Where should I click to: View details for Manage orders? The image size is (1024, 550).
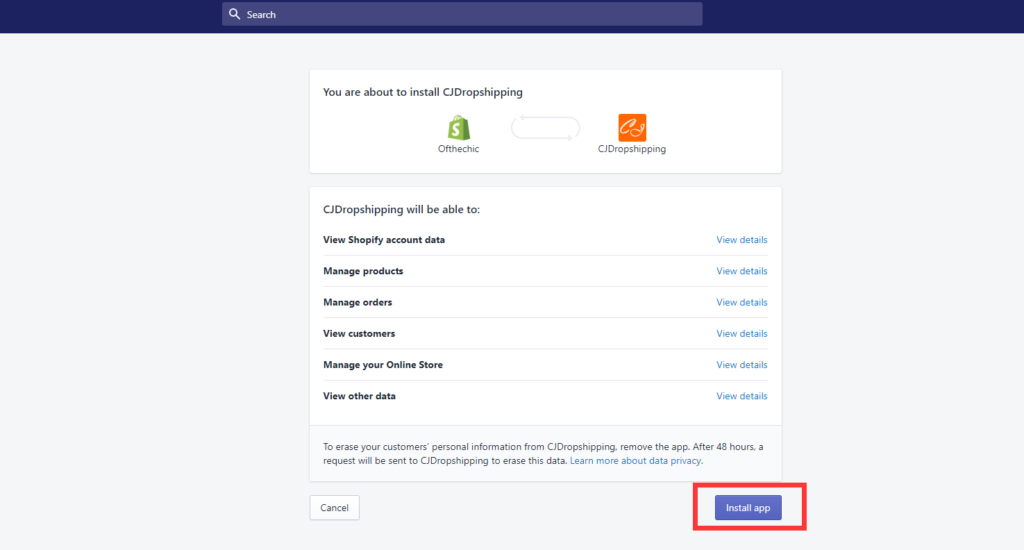[741, 302]
